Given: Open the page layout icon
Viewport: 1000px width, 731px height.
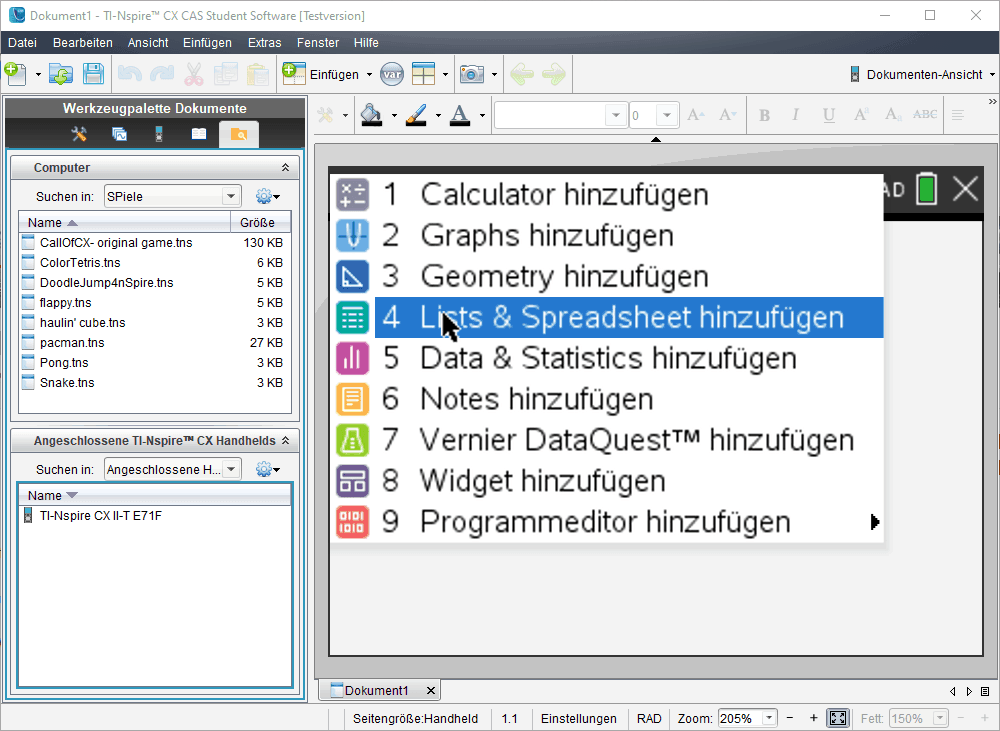Looking at the screenshot, I should coord(423,74).
